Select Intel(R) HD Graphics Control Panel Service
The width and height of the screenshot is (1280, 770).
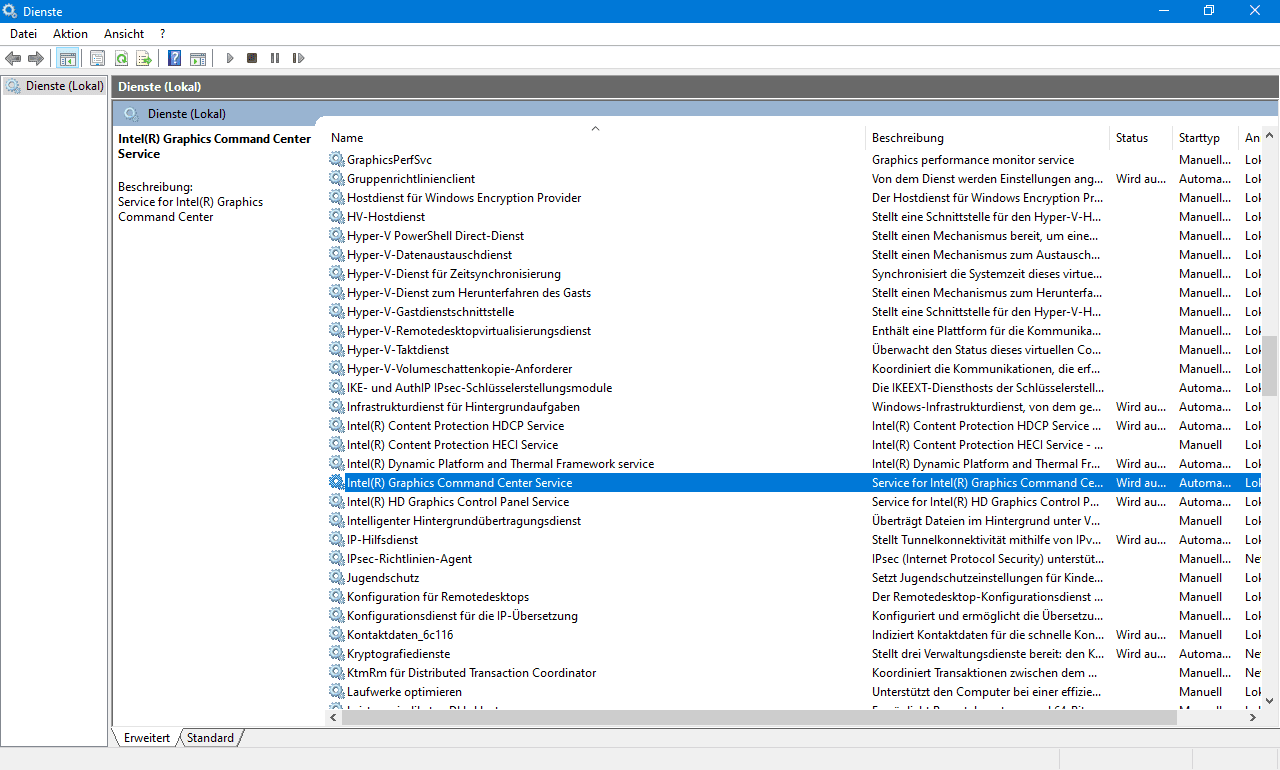point(795,502)
